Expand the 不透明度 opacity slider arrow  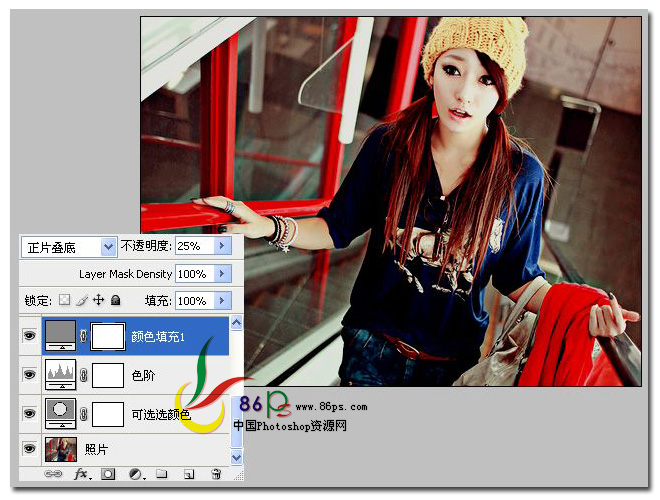click(x=222, y=246)
